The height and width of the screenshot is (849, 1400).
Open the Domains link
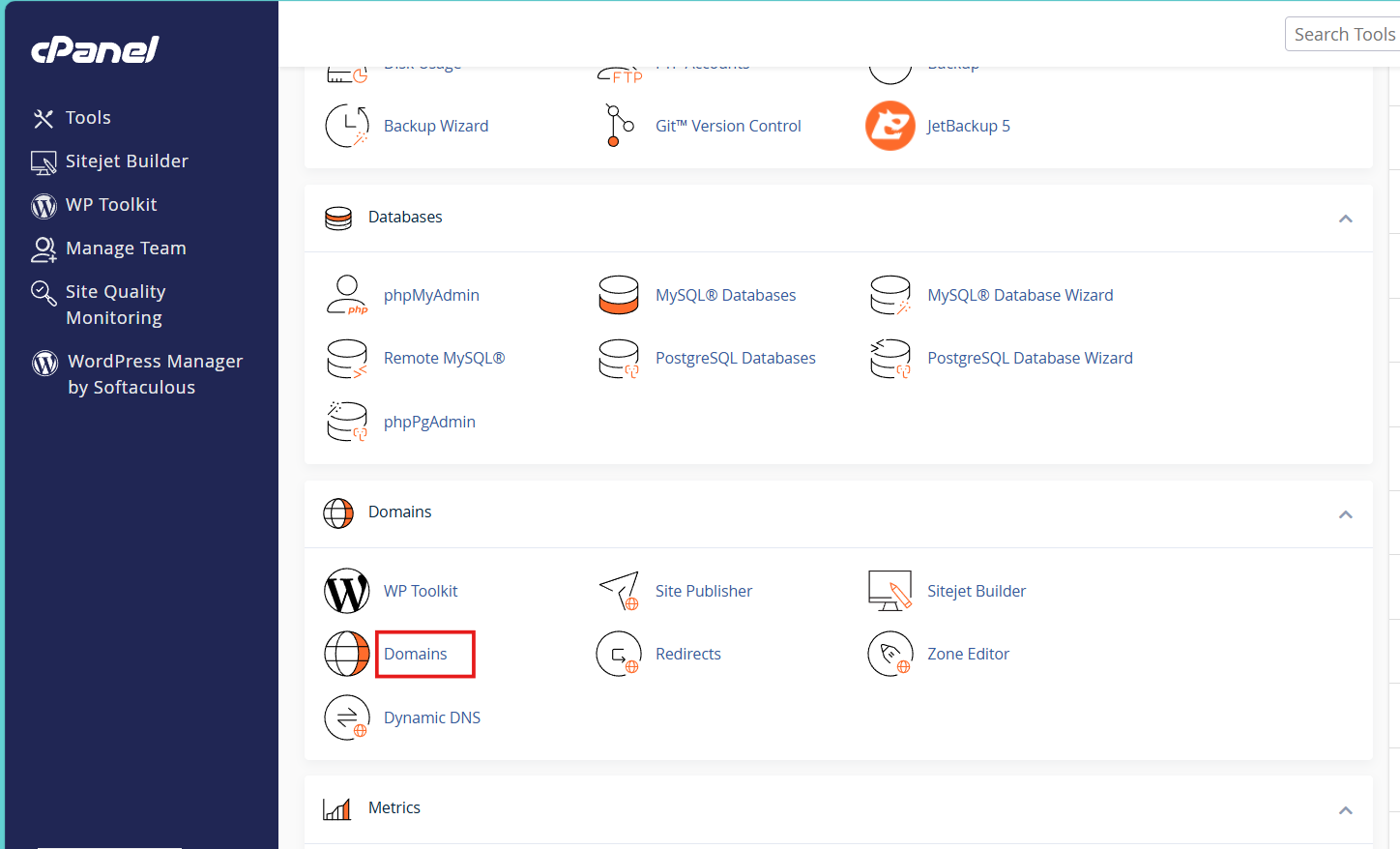point(416,654)
